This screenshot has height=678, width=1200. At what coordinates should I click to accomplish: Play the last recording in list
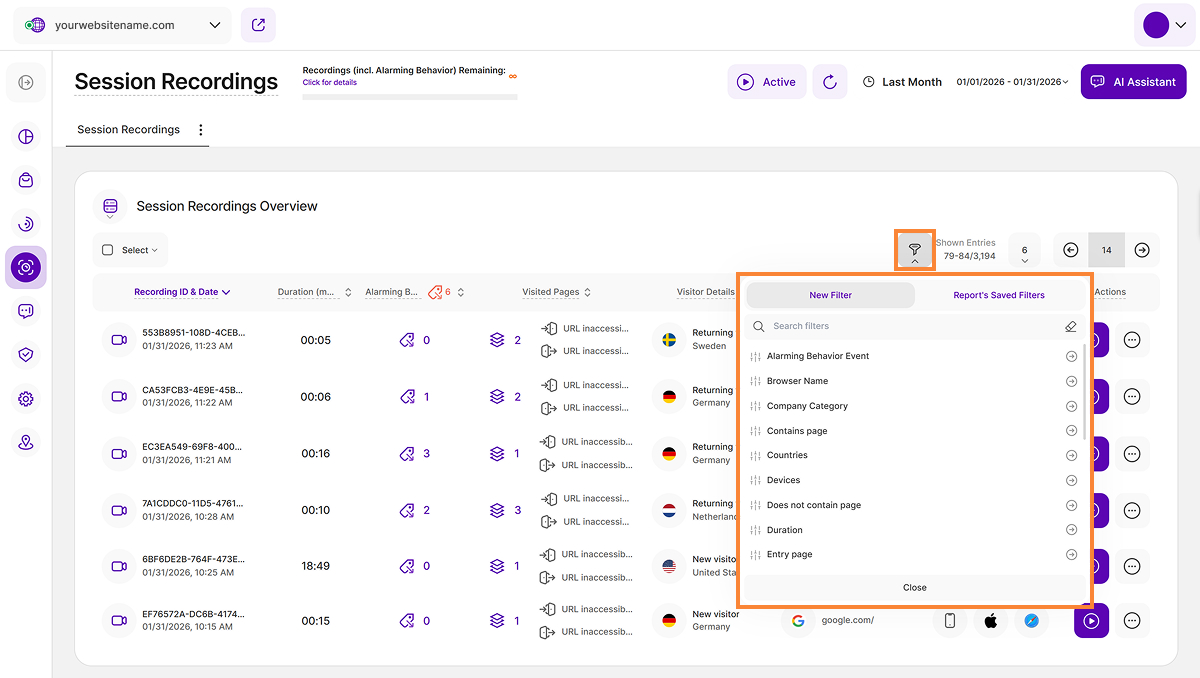[1091, 621]
